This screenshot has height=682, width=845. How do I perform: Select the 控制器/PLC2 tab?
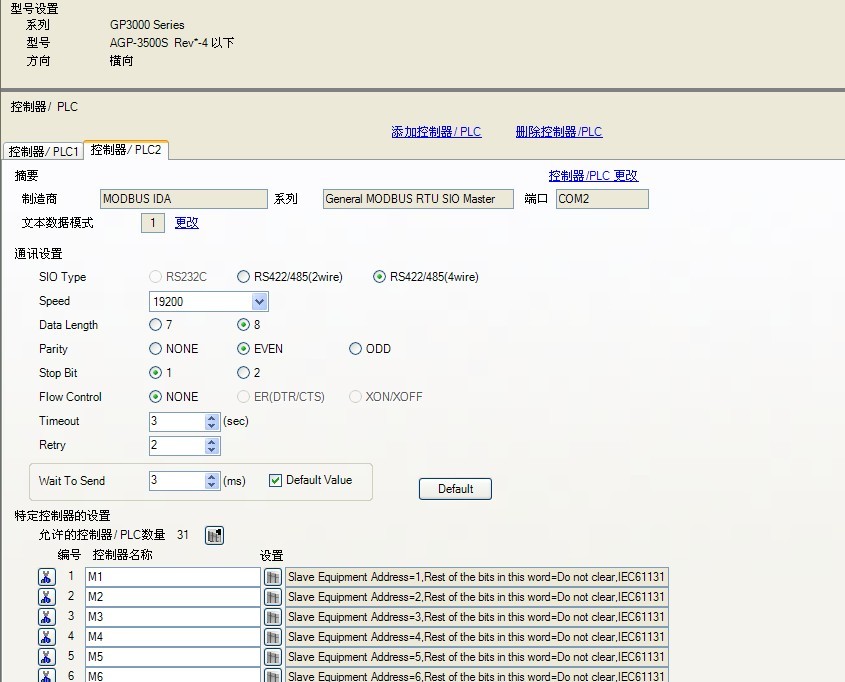tap(125, 150)
